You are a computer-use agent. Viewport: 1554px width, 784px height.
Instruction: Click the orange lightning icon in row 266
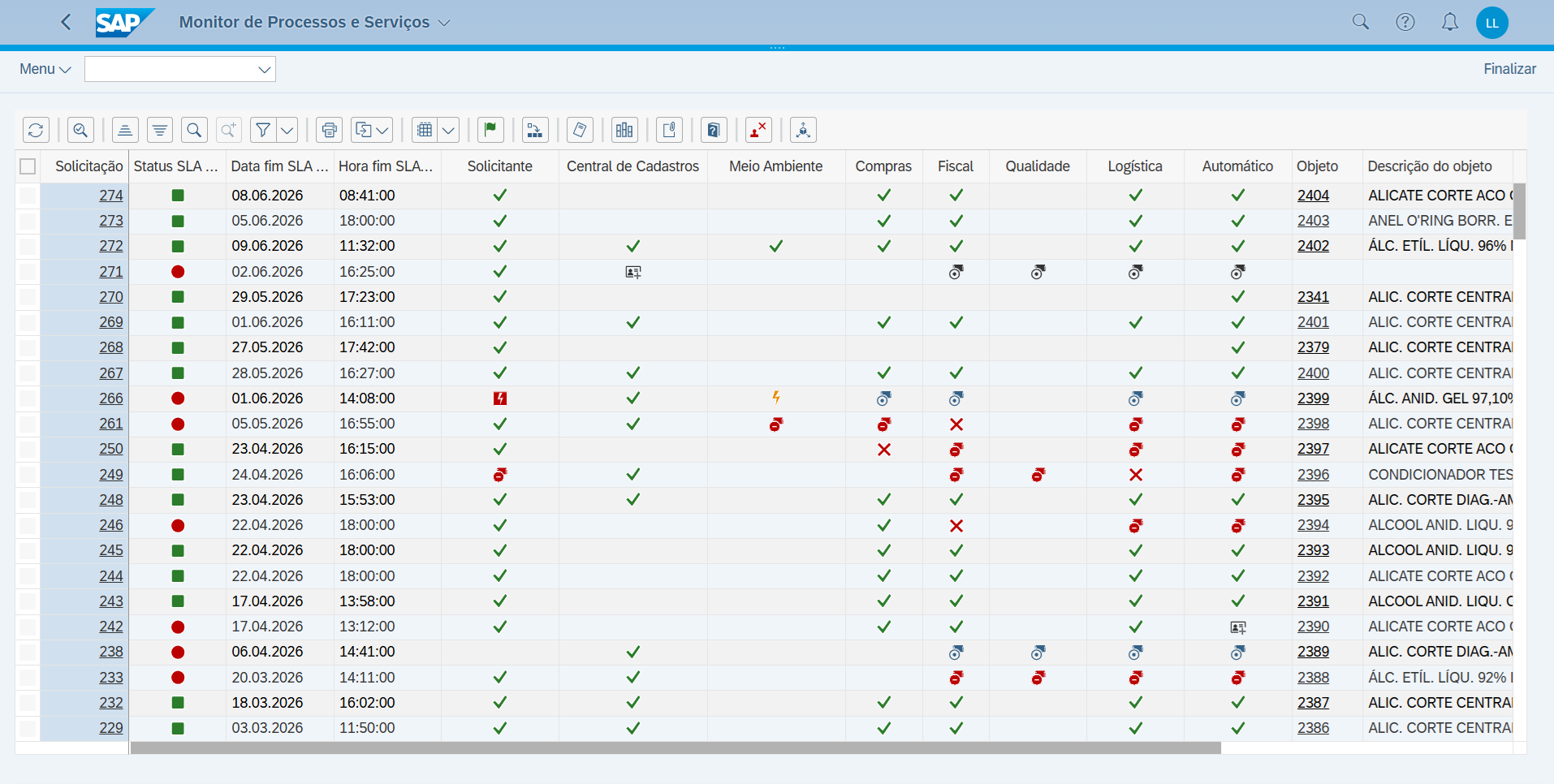click(776, 398)
